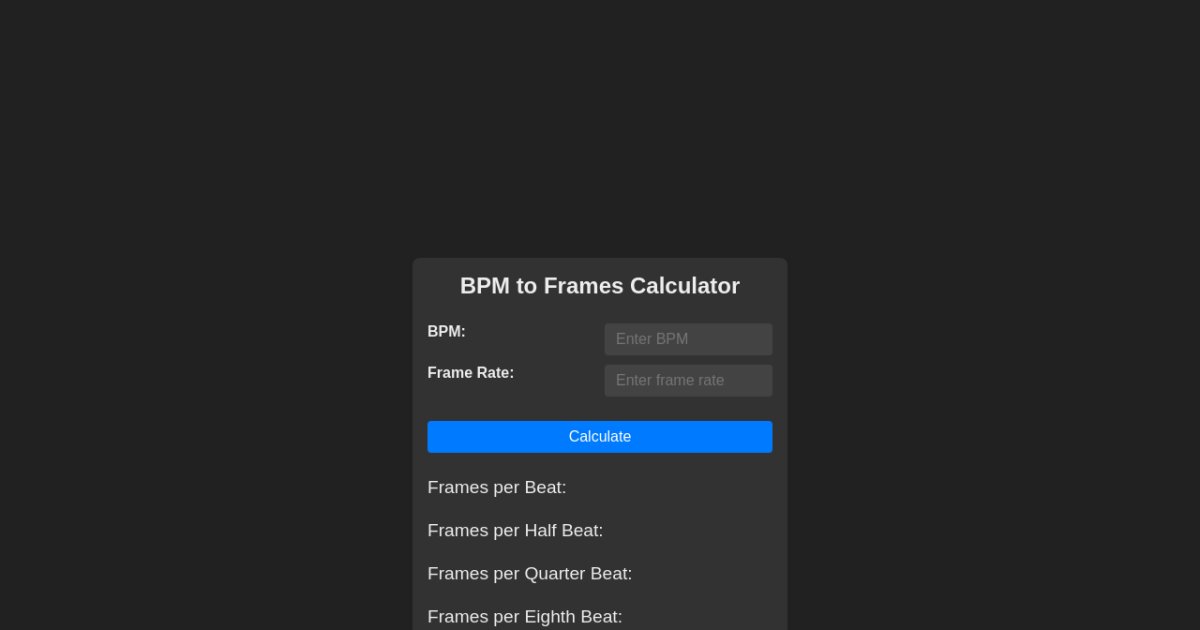This screenshot has height=630, width=1200.
Task: Click the Frames per Beat result line
Action: 497,487
